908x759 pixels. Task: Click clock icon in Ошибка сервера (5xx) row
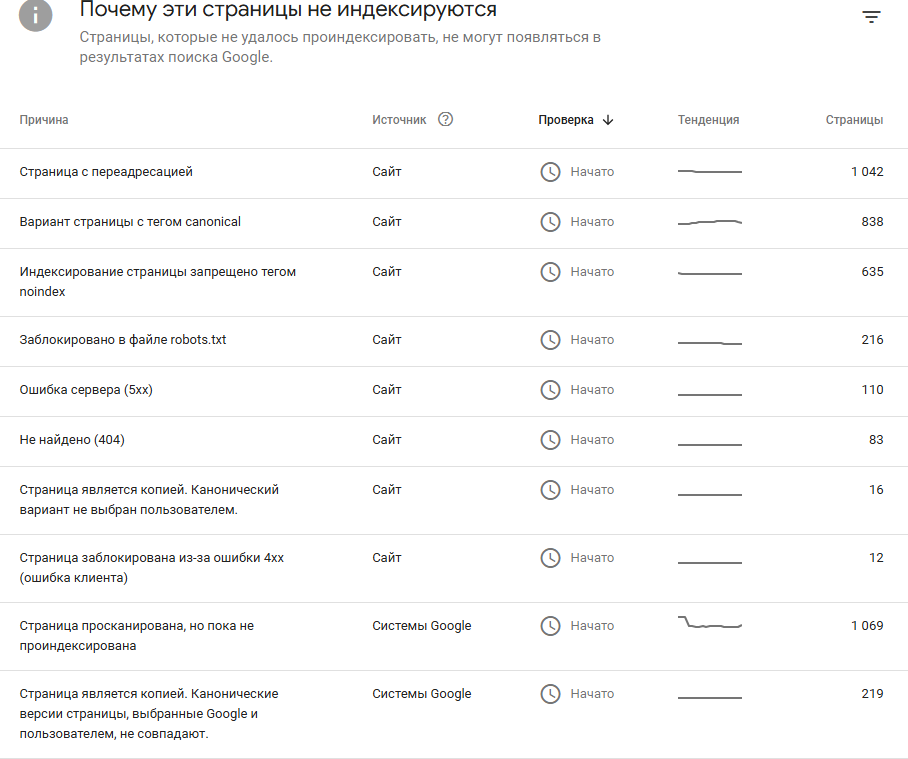pos(550,390)
